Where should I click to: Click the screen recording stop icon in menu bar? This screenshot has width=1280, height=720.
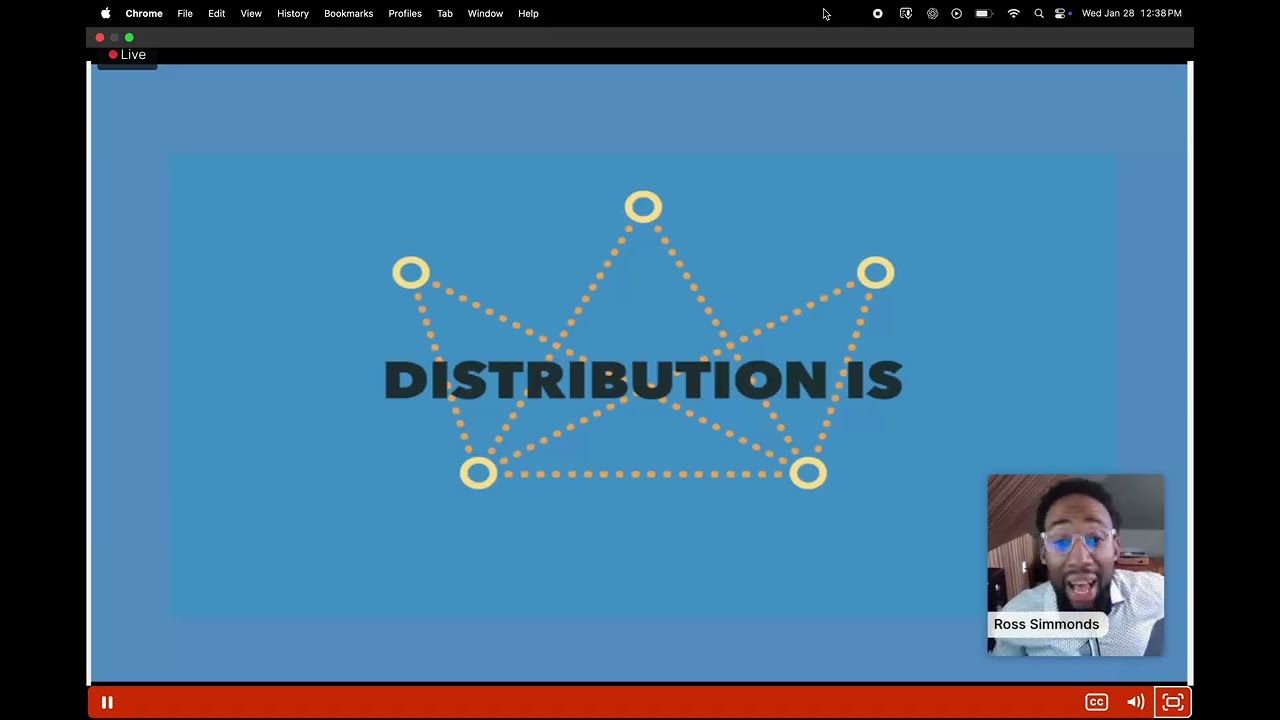(x=878, y=13)
